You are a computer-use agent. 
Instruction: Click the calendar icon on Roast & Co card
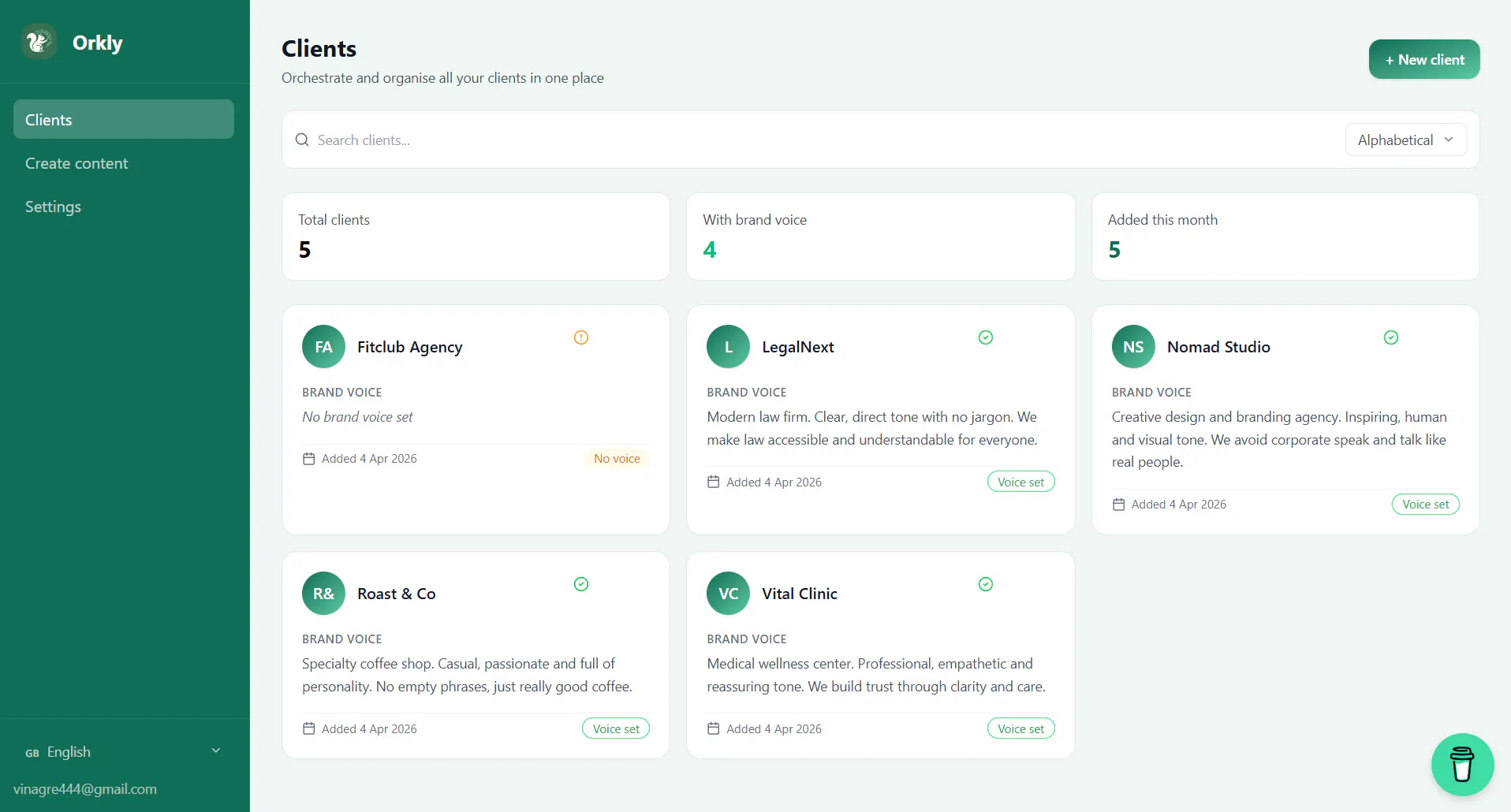[x=309, y=729]
